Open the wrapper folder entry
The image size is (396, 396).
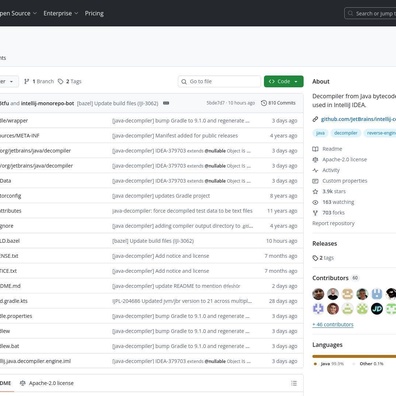pyautogui.click(x=14, y=121)
